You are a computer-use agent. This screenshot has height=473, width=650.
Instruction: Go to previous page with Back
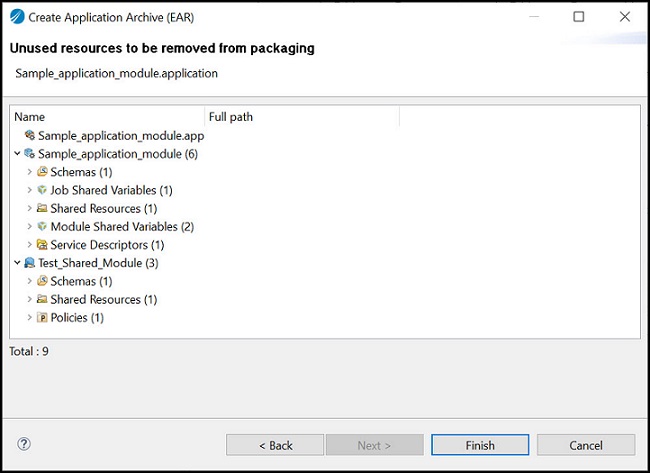(275, 445)
